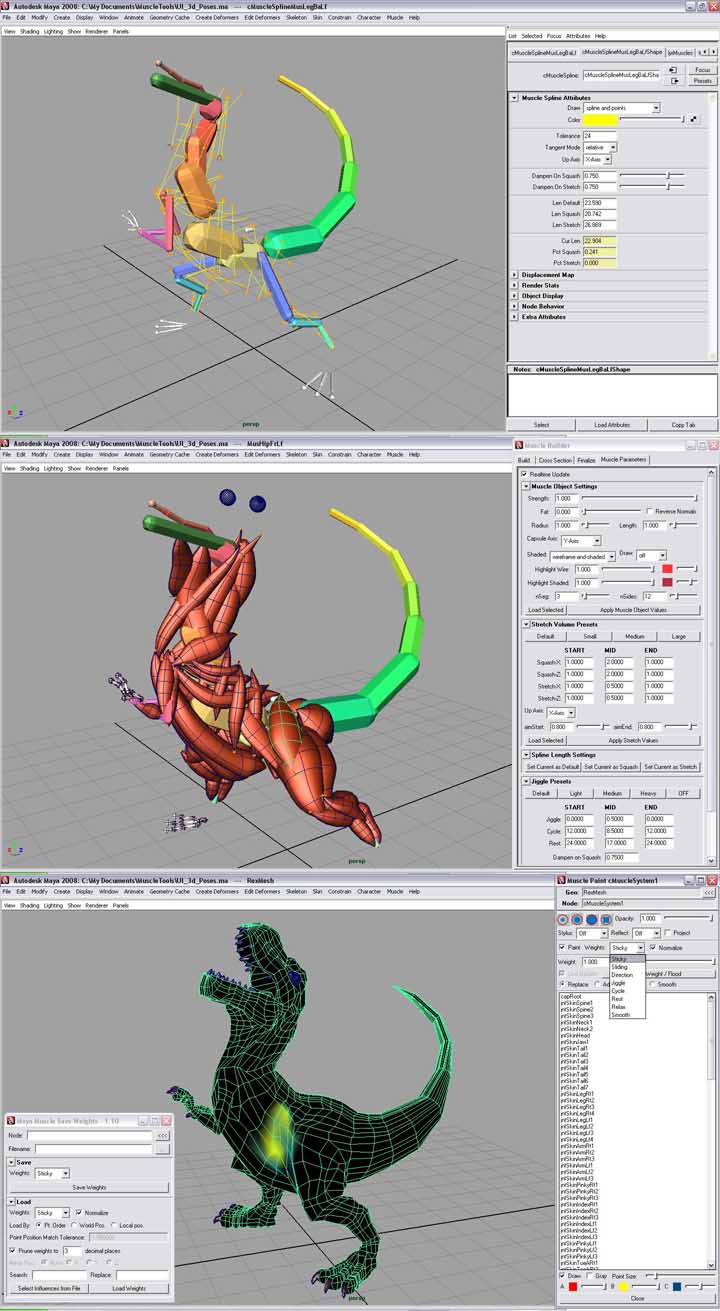This screenshot has height=1311, width=720.
Task: Click the Search field in Save Weights window
Action: [x=59, y=1275]
